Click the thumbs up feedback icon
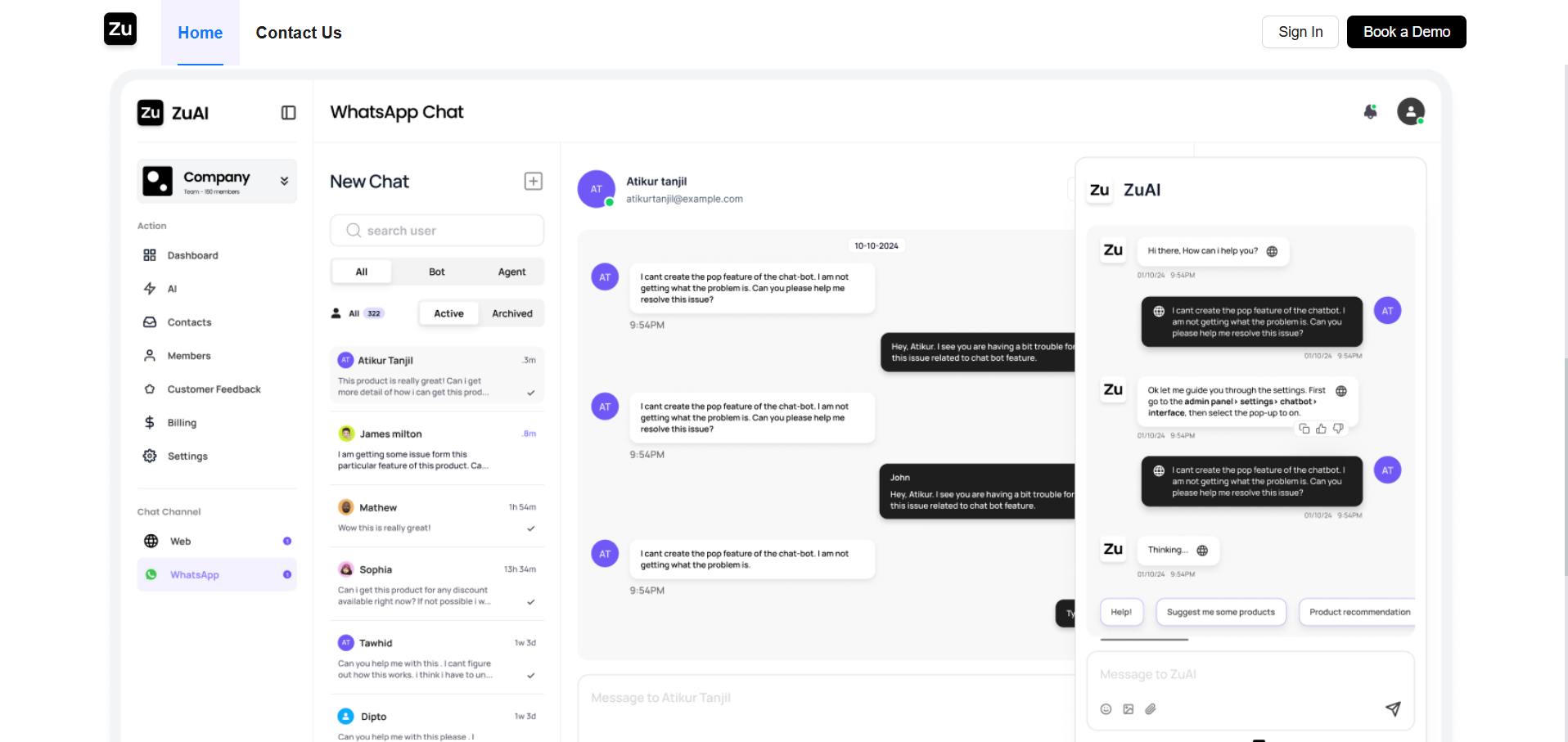This screenshot has height=742, width=1568. point(1321,429)
